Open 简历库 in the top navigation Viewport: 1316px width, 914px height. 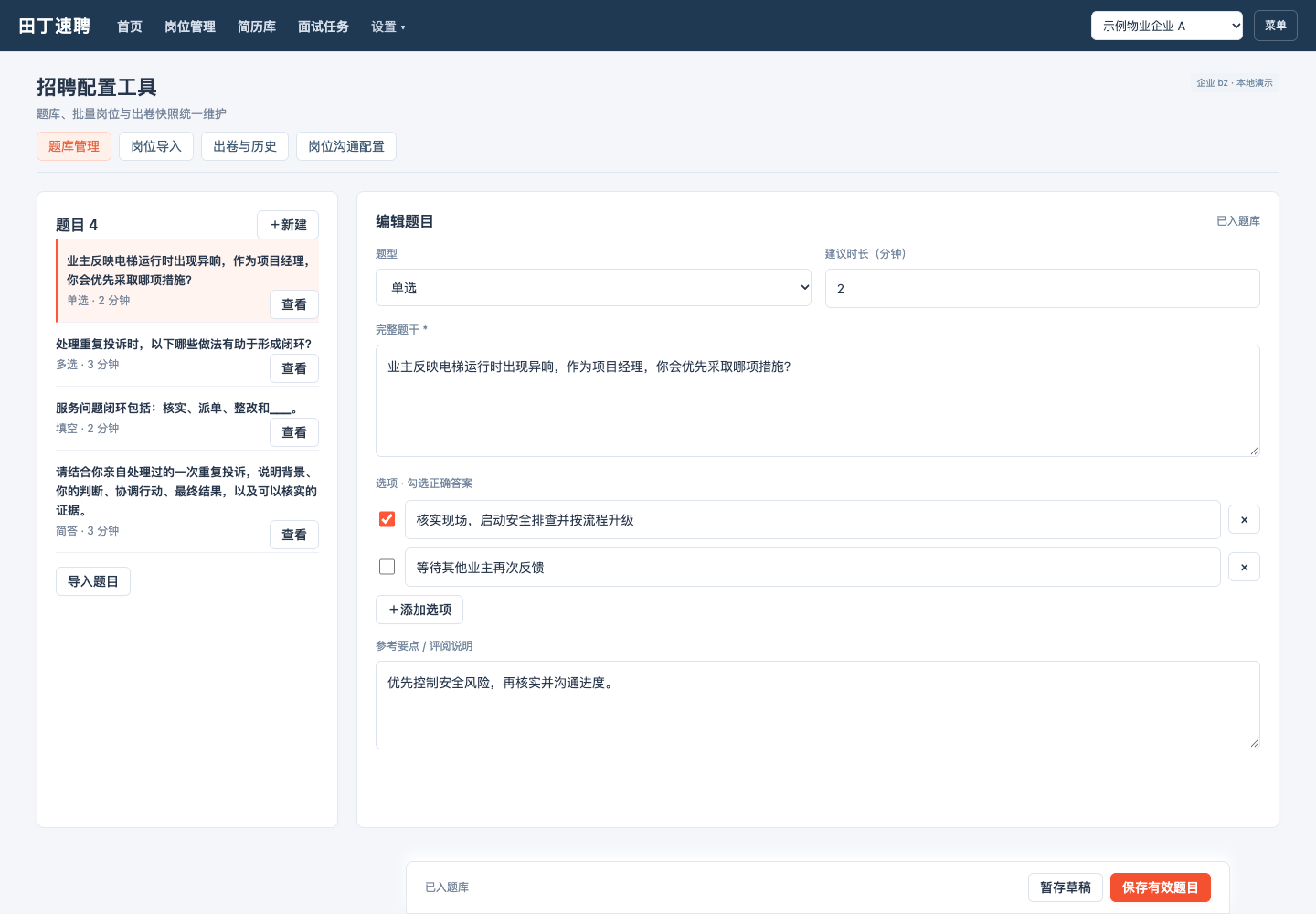coord(257,27)
